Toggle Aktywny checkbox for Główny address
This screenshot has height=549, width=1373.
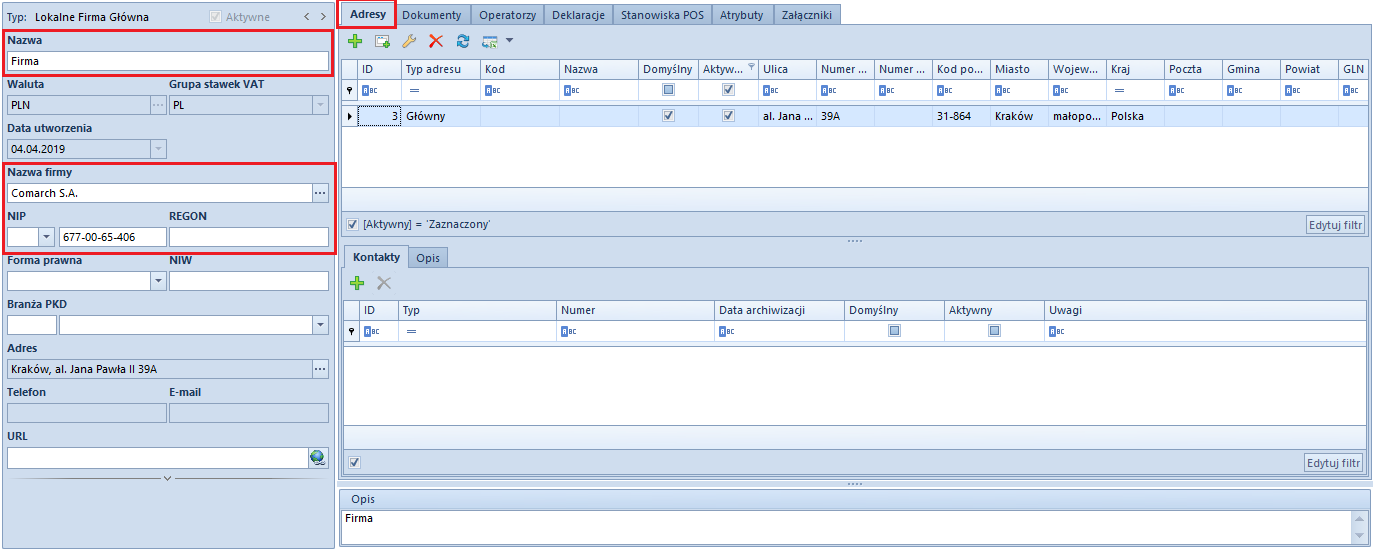(x=728, y=116)
